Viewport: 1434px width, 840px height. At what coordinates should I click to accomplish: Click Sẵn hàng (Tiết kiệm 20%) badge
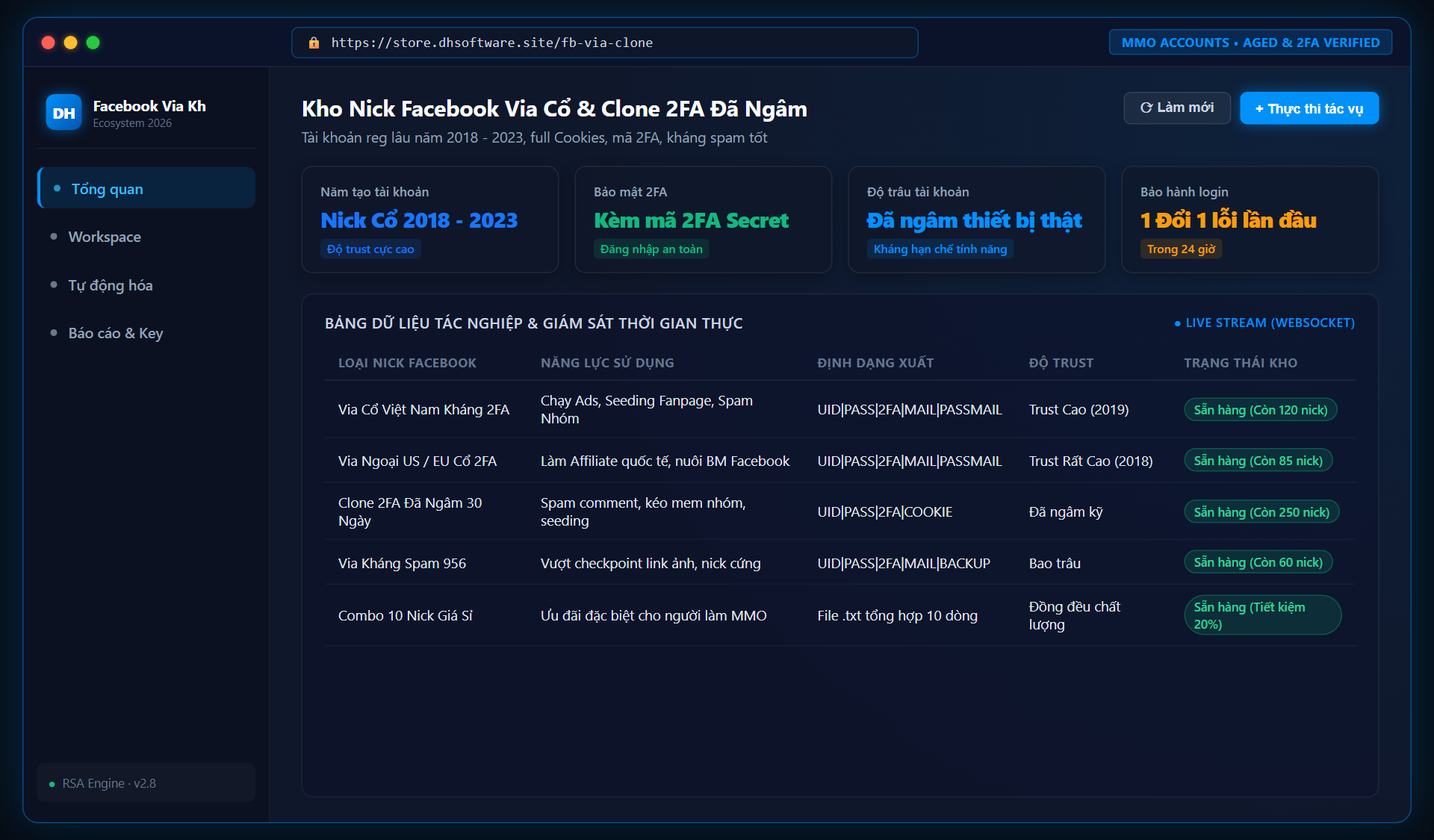[1263, 615]
